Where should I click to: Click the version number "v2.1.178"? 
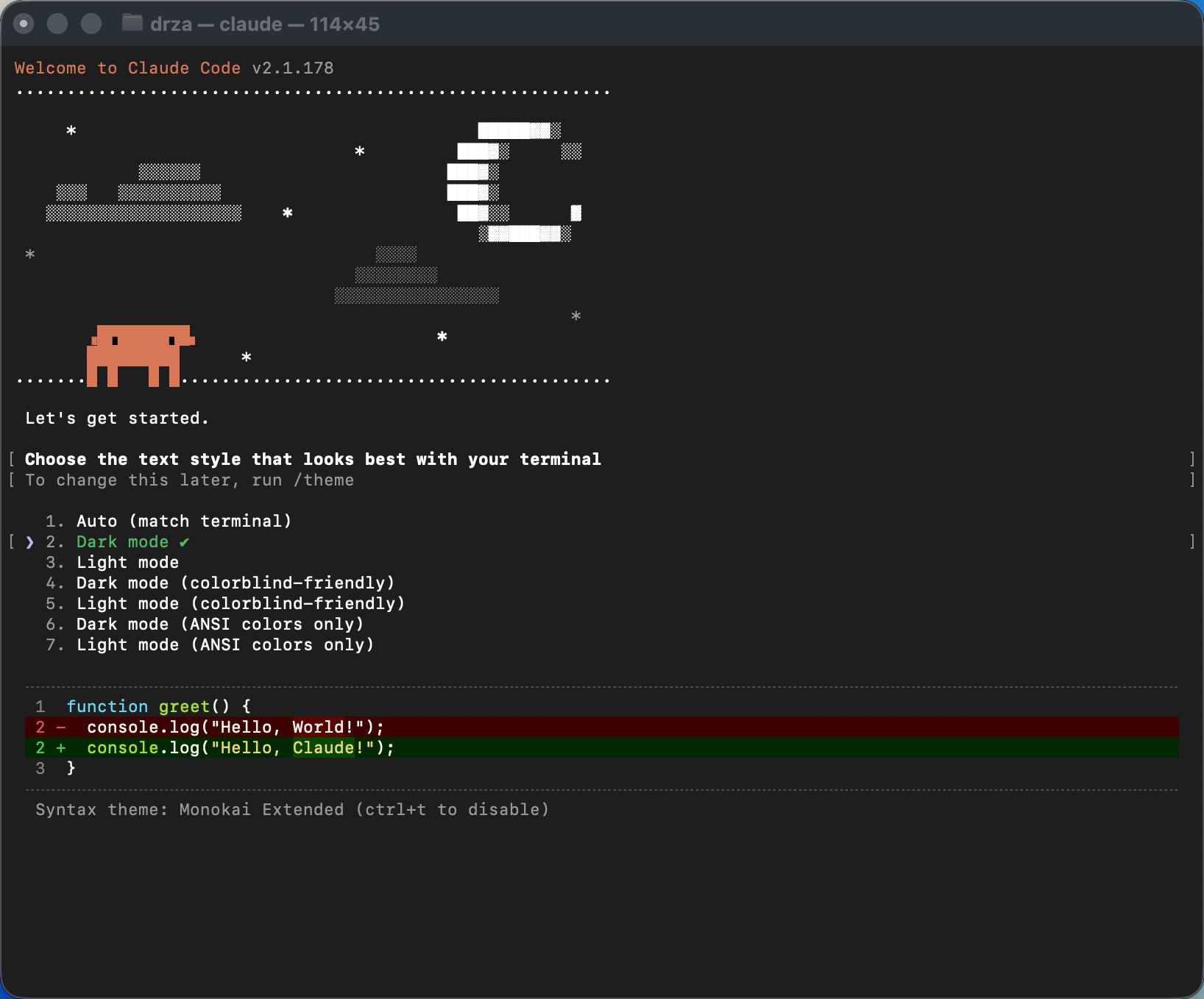(x=293, y=68)
